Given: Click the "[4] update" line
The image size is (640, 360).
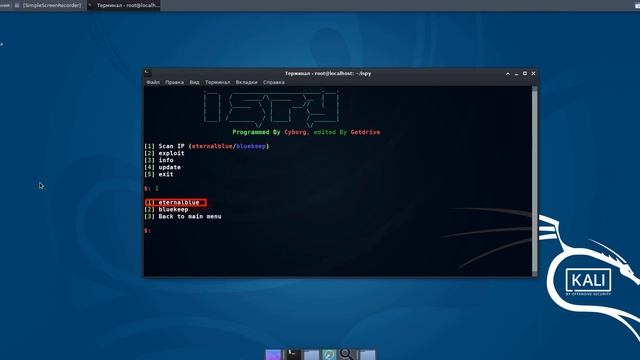Looking at the screenshot, I should [x=162, y=167].
